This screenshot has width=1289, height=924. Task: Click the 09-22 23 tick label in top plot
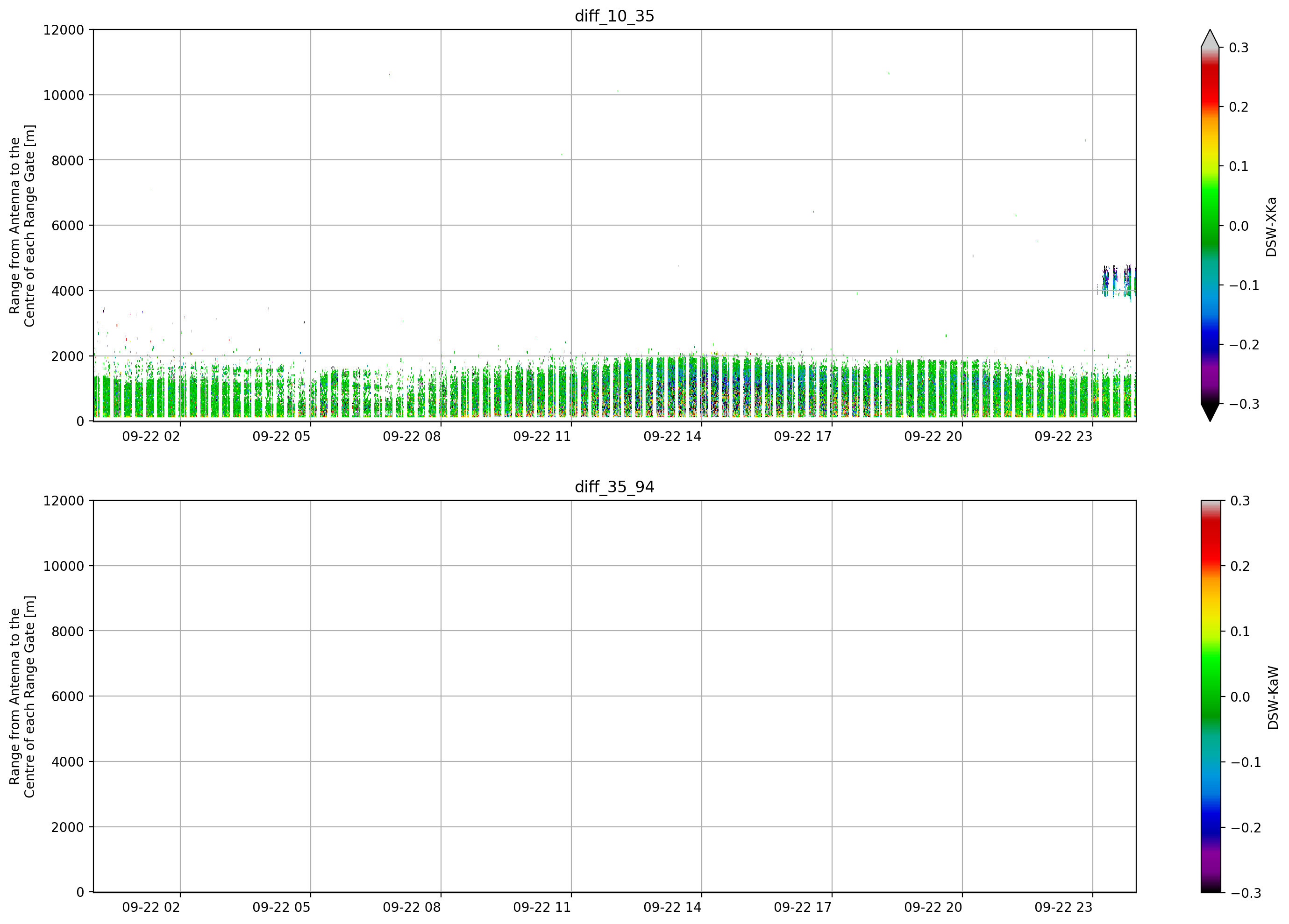pyautogui.click(x=1063, y=436)
